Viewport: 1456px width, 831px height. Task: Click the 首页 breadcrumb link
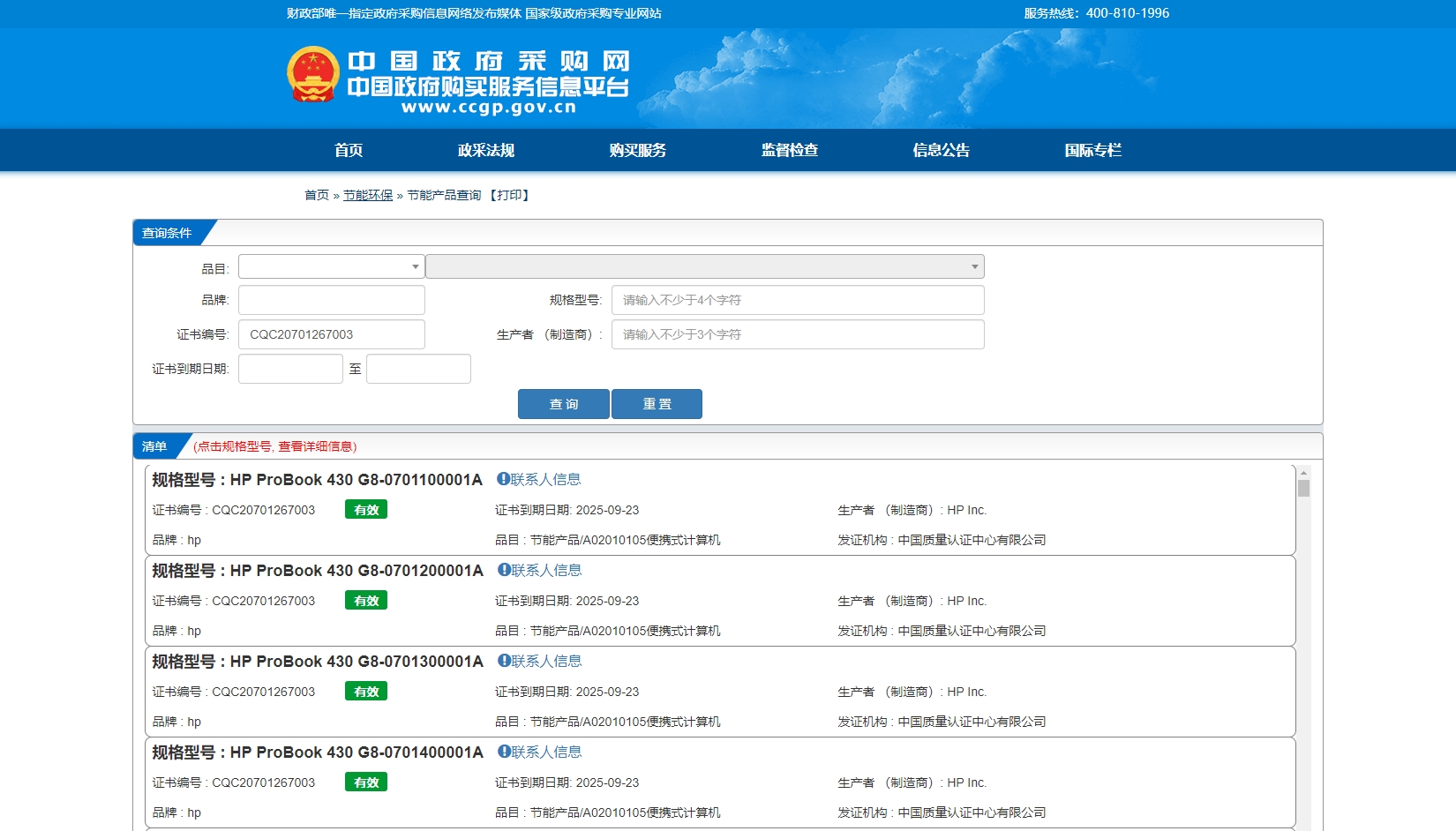[x=317, y=195]
